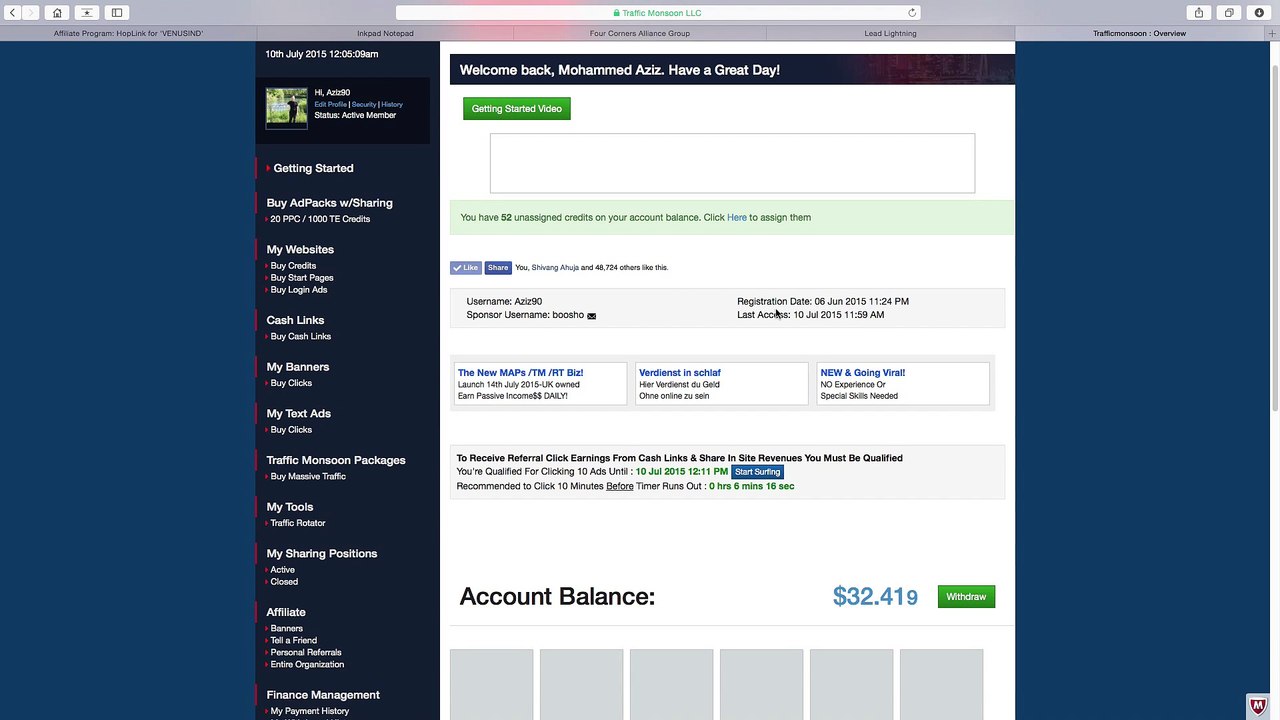Click Buy Start Pages link
This screenshot has height=720, width=1280.
point(302,278)
